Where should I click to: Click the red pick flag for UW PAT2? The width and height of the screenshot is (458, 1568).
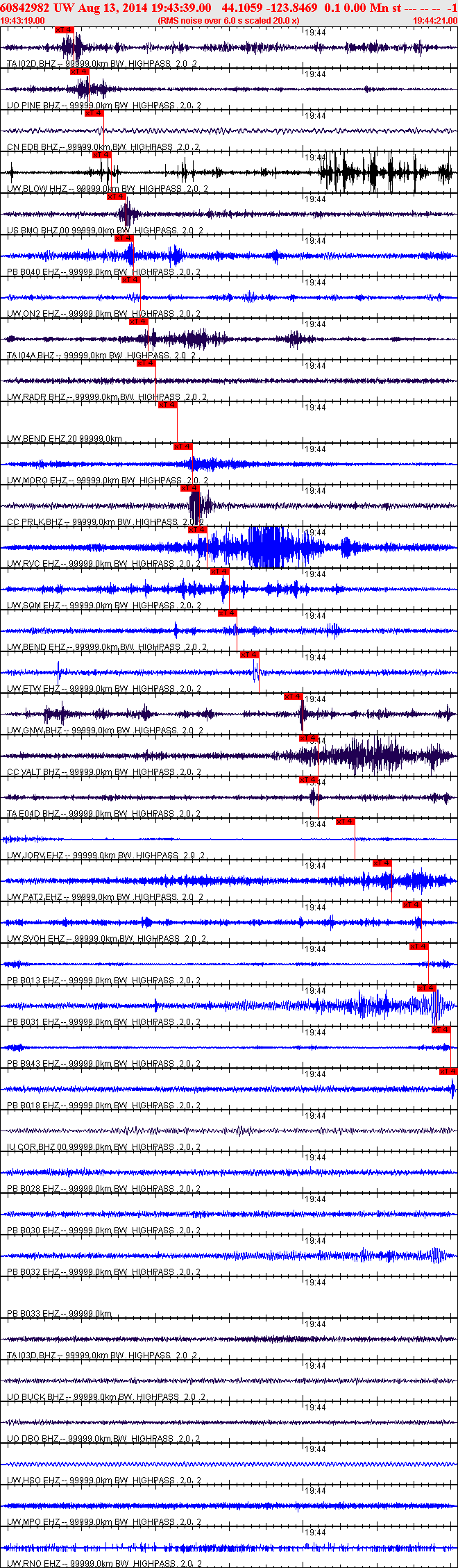click(382, 863)
